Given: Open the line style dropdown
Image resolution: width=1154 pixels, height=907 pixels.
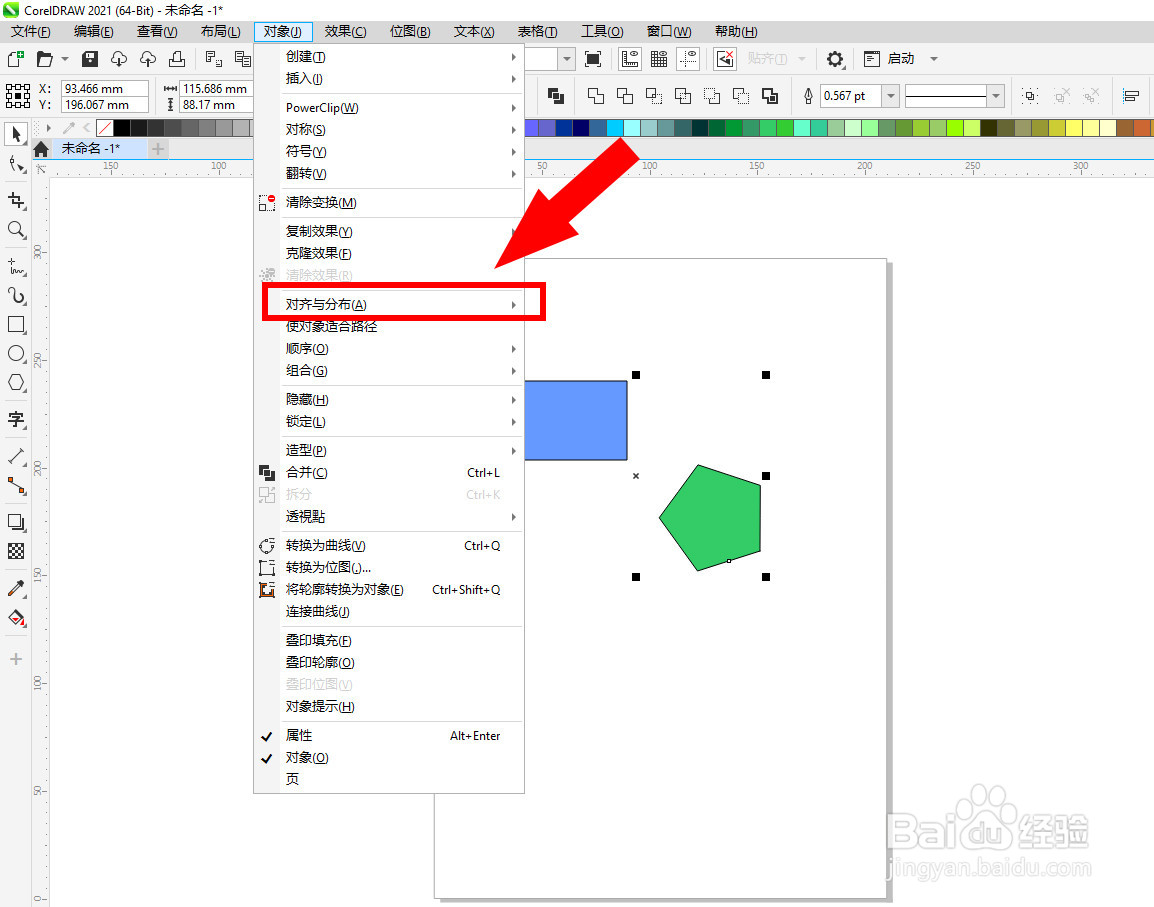Looking at the screenshot, I should 996,96.
